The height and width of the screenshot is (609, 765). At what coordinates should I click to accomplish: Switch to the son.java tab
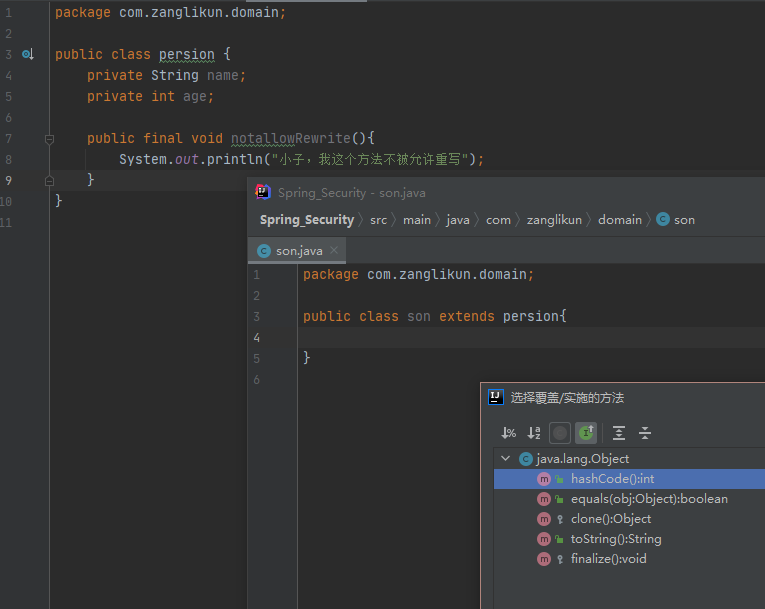tap(298, 251)
